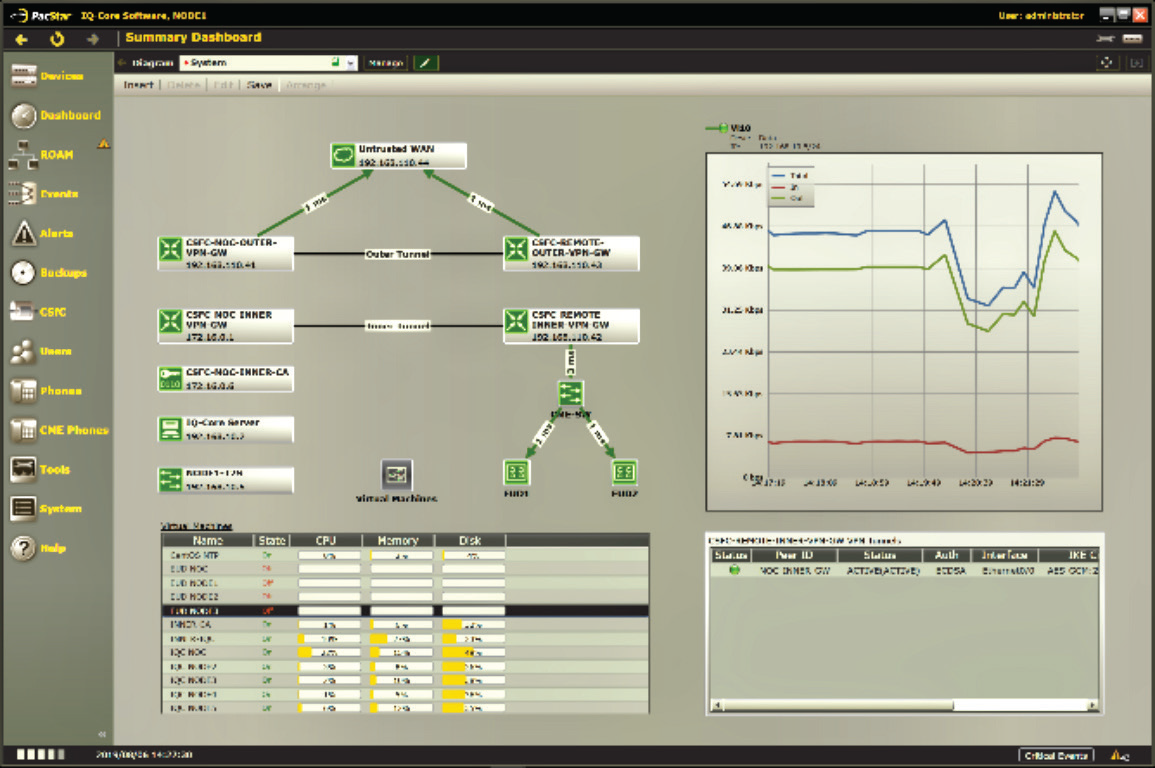This screenshot has width=1155, height=768.
Task: Select the CSFC REMOTE INNER VPN GW node
Action: pos(571,325)
